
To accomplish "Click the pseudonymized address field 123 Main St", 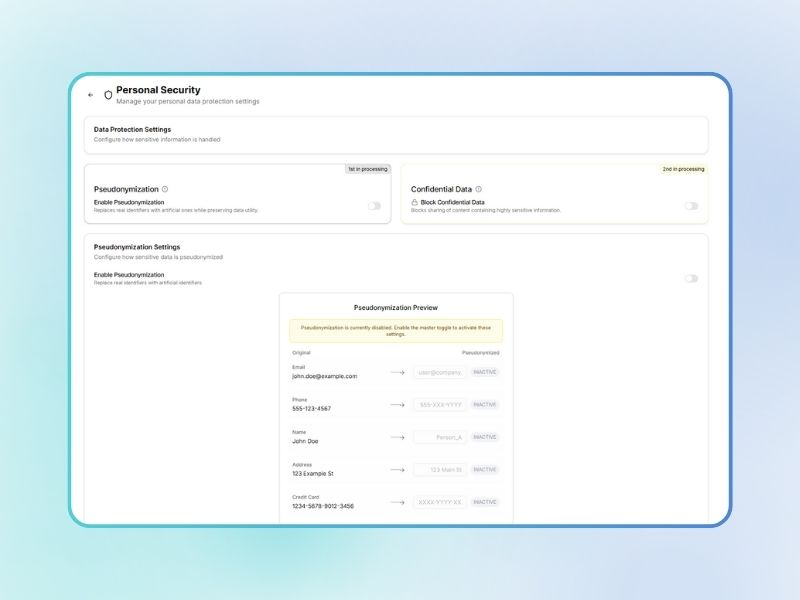I will [x=440, y=470].
